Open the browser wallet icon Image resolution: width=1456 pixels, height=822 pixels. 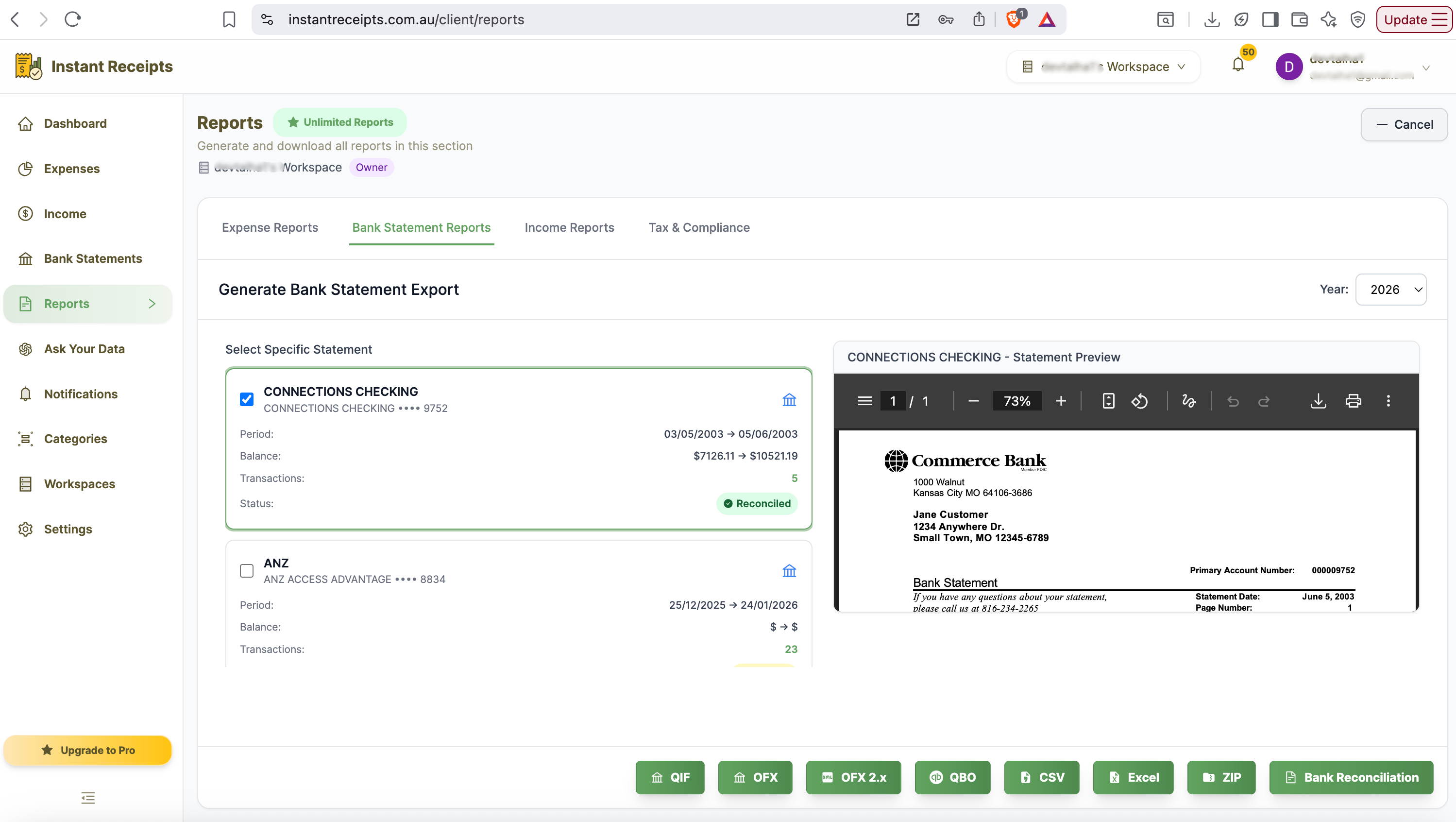pyautogui.click(x=1300, y=20)
